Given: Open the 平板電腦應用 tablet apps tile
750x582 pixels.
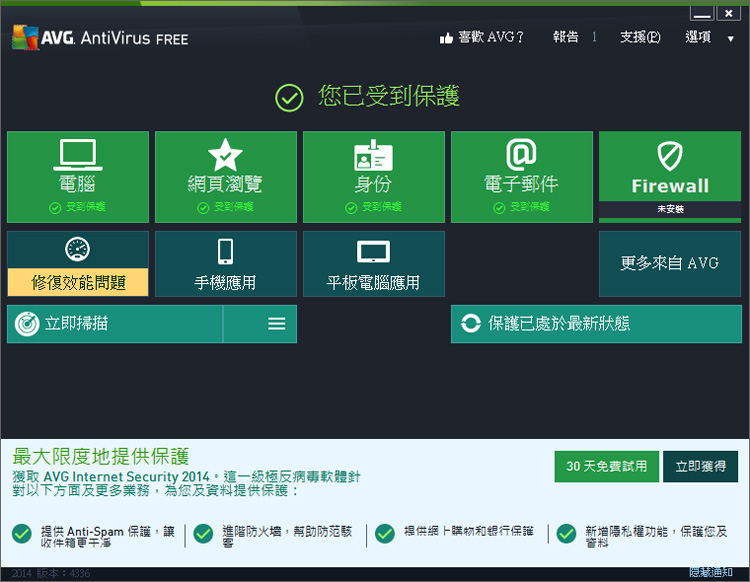Looking at the screenshot, I should coord(374,264).
